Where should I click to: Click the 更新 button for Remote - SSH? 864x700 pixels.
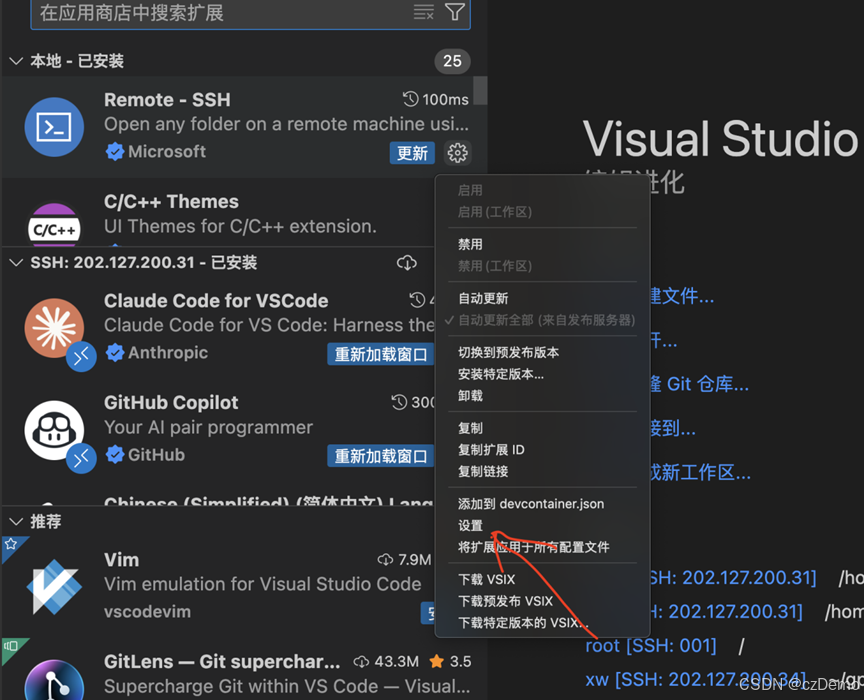tap(412, 153)
